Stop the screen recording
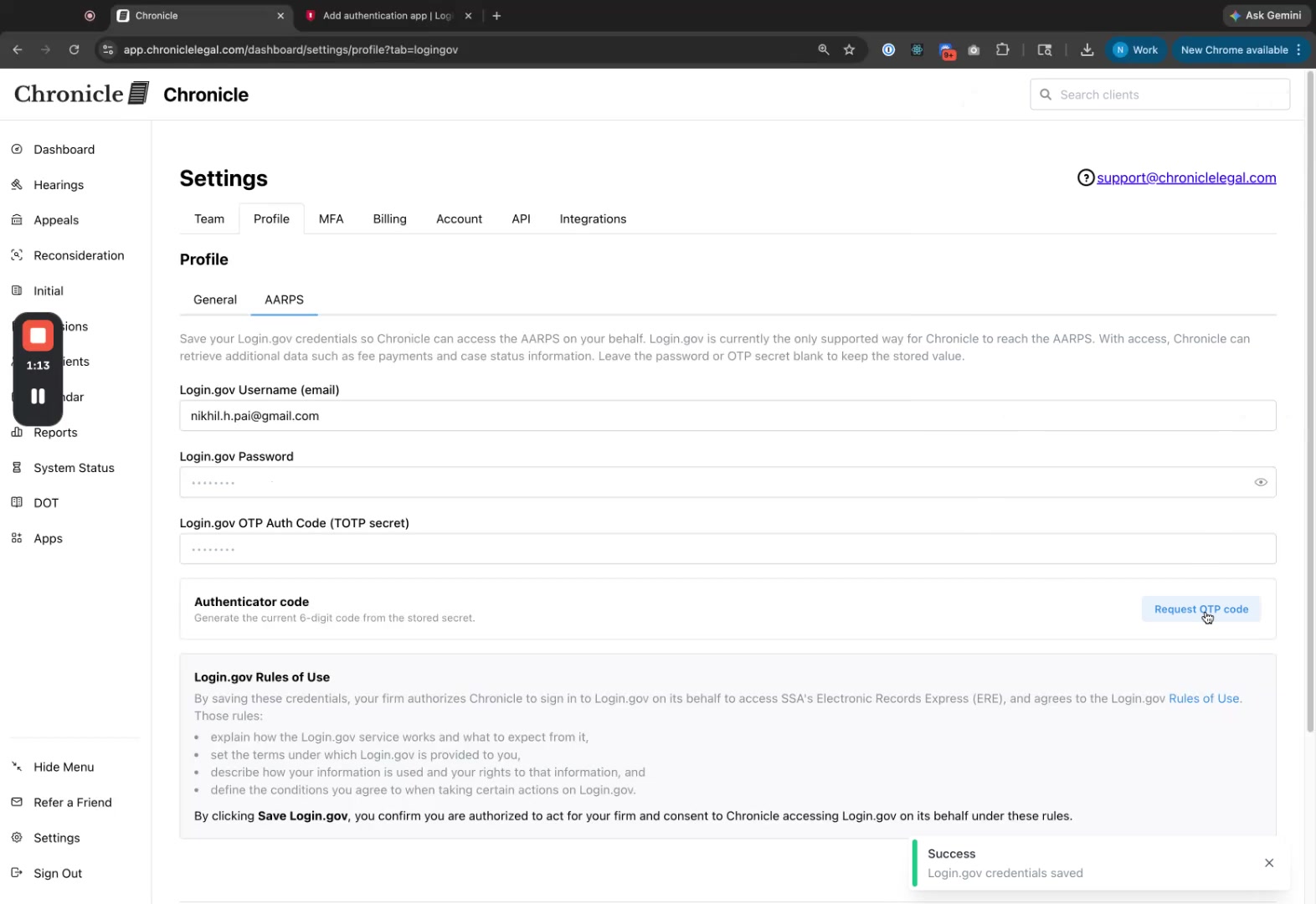 [38, 336]
